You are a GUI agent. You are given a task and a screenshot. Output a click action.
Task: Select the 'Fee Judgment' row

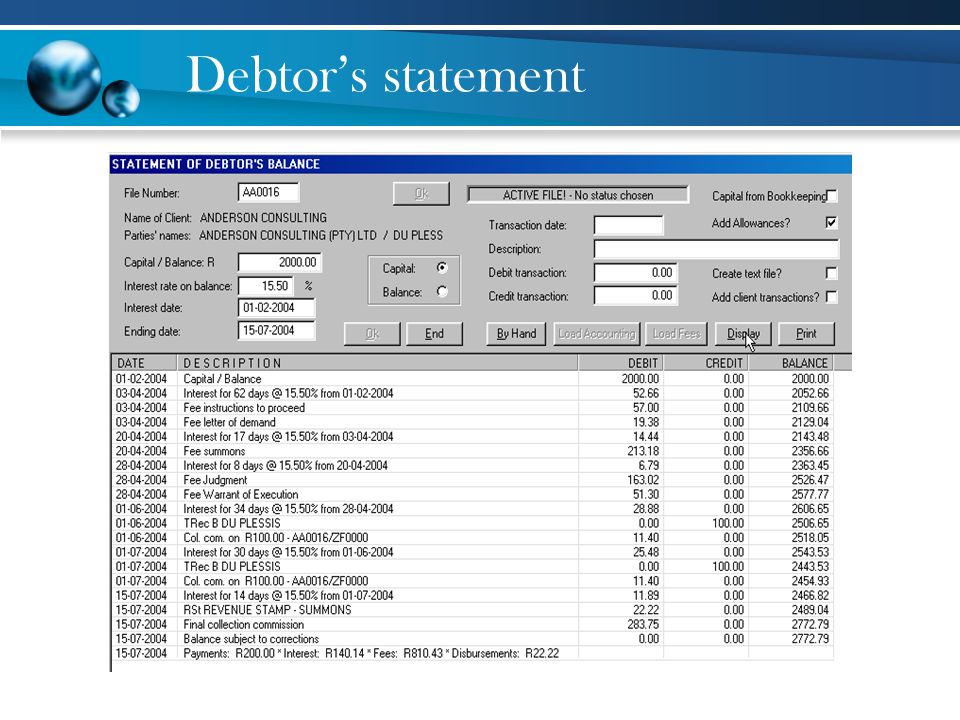(x=473, y=480)
